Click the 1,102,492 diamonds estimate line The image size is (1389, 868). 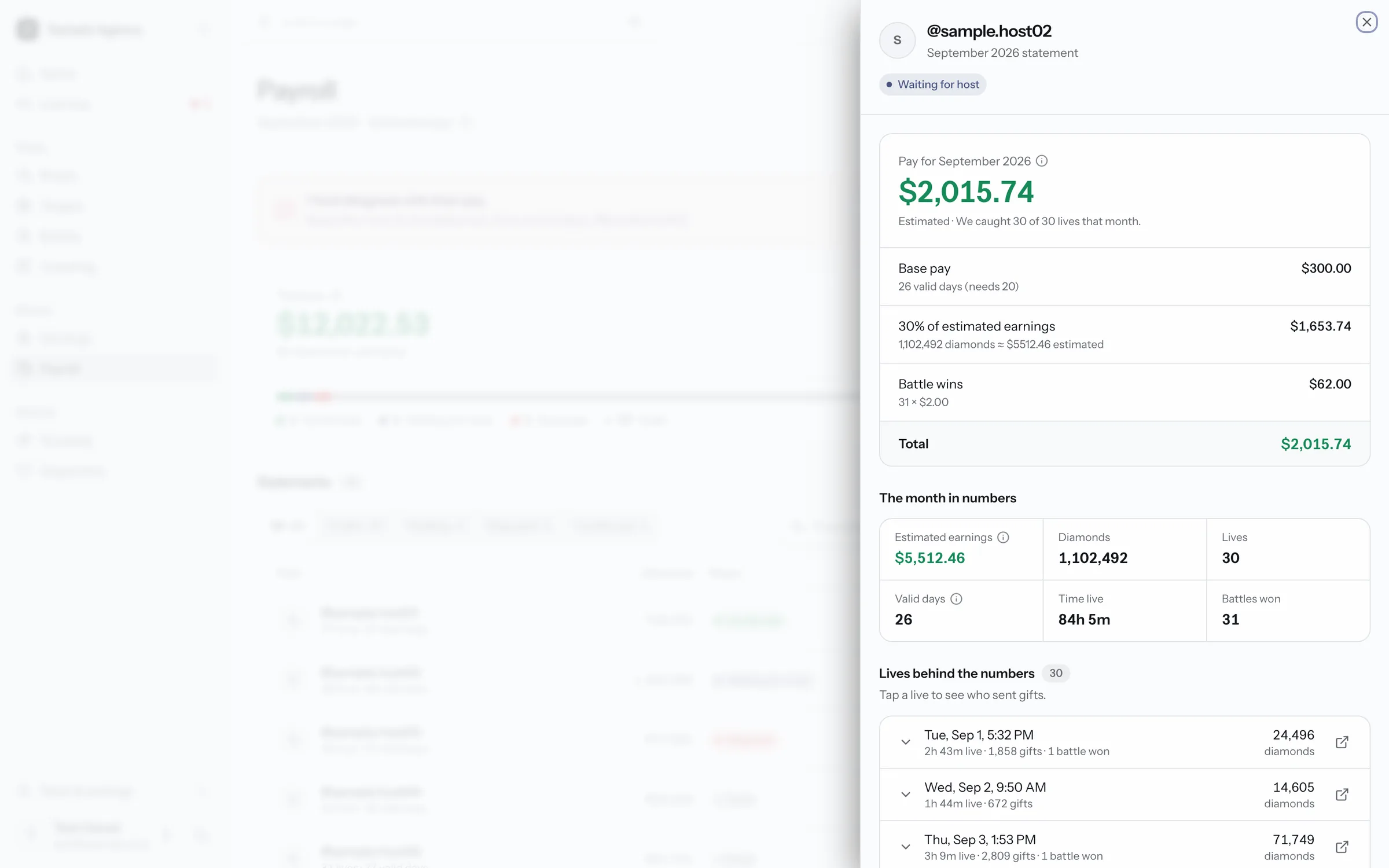1001,344
